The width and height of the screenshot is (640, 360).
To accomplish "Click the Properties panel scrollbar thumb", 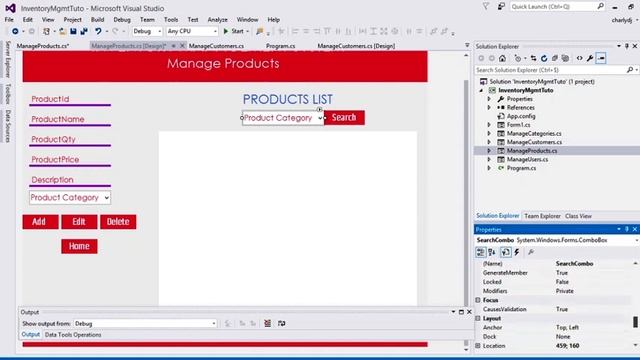I will pyautogui.click(x=635, y=322).
